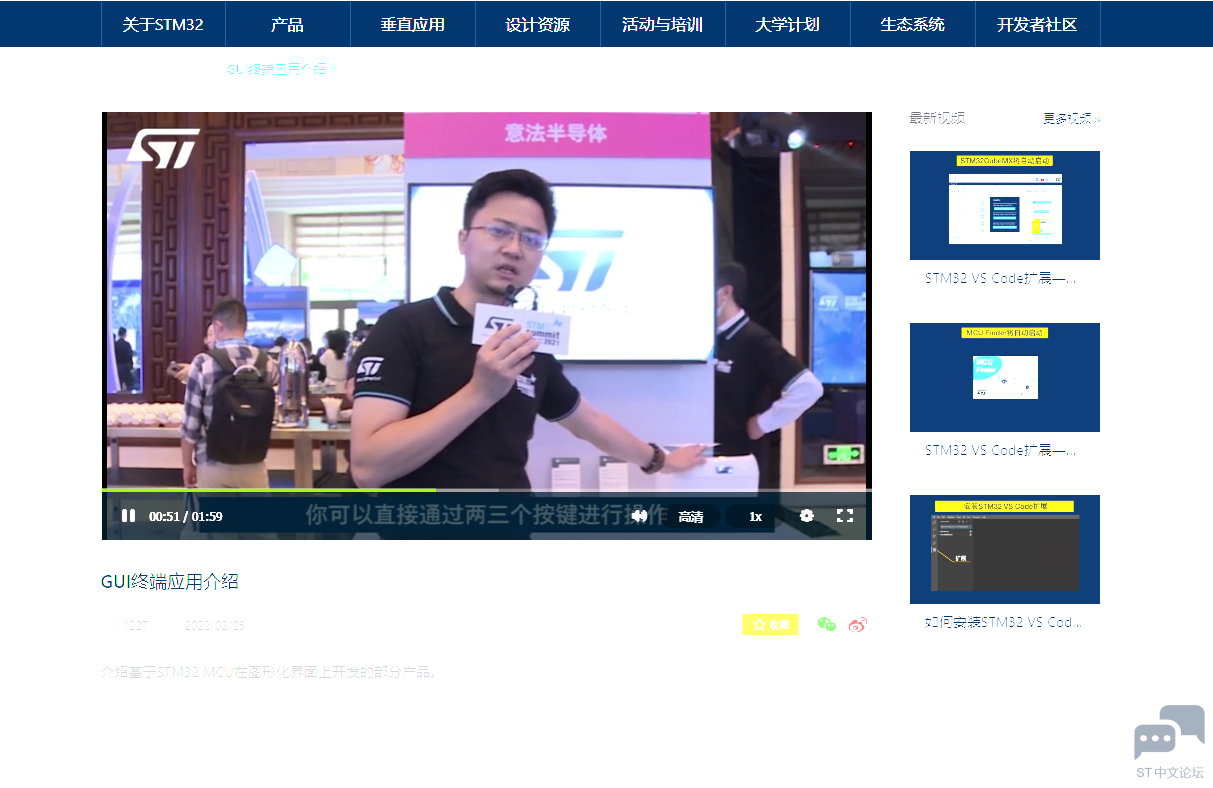
Task: Follow the 更多视频 link
Action: click(x=1071, y=118)
